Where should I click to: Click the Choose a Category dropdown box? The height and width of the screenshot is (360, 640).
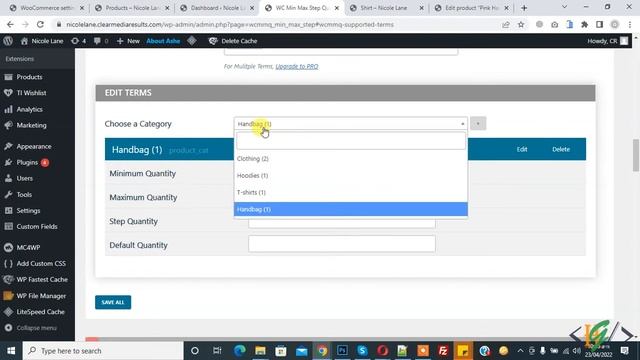351,124
